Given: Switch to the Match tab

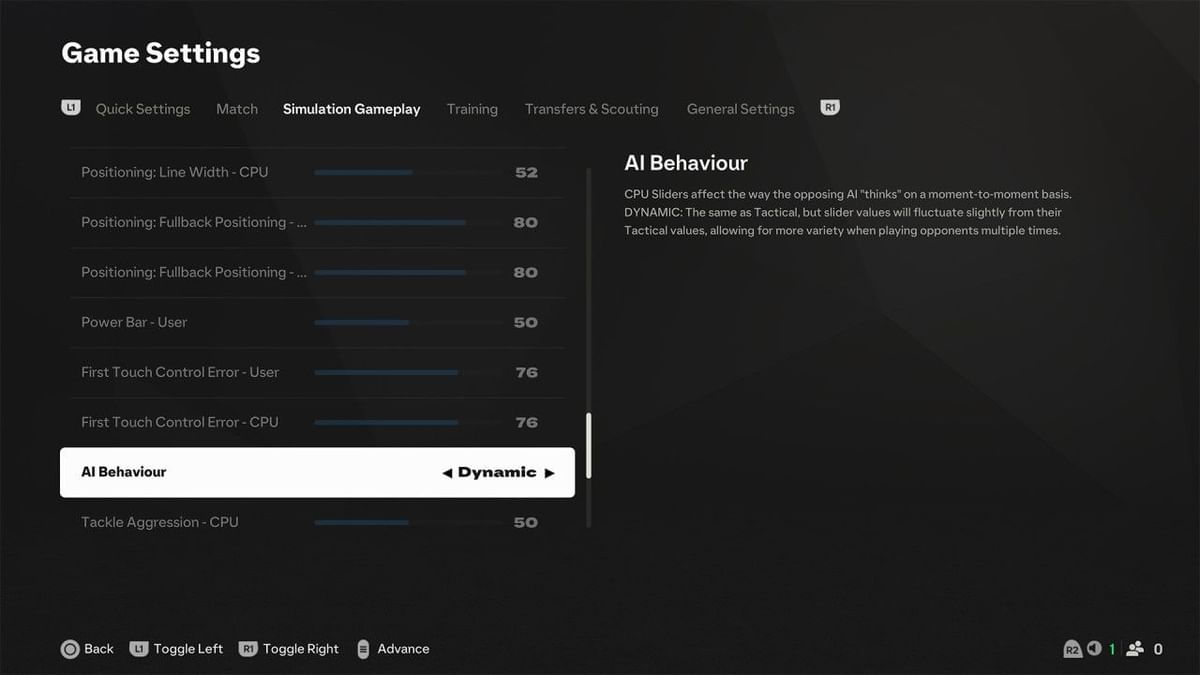Looking at the screenshot, I should 236,108.
